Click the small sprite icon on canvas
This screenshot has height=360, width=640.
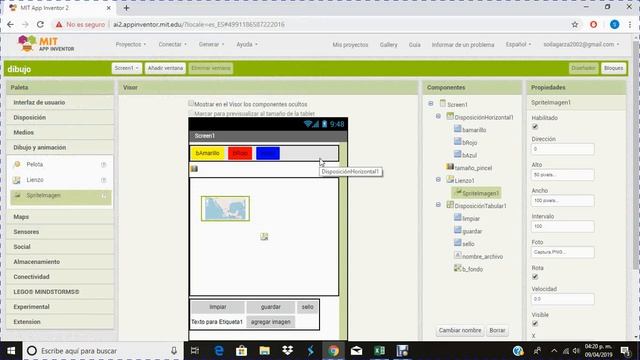[264, 236]
